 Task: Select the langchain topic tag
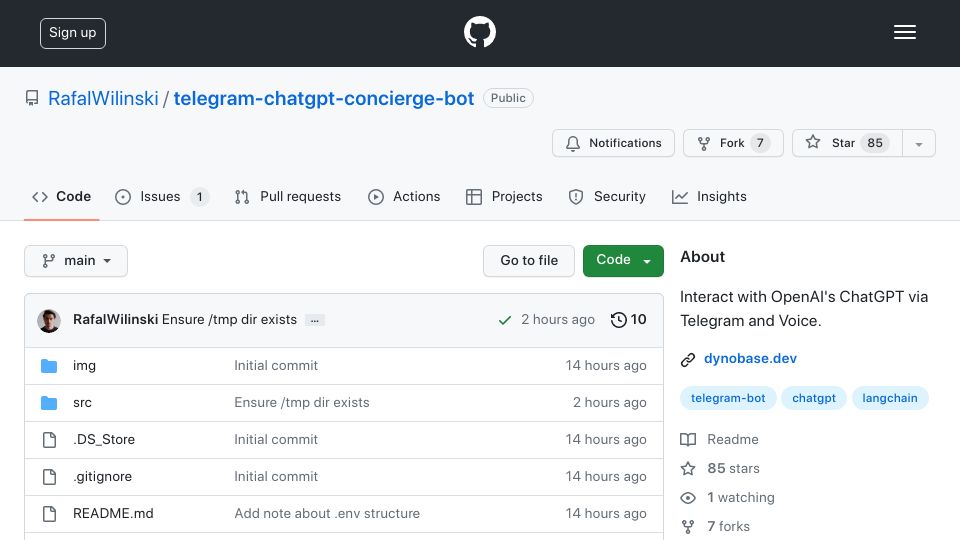tap(890, 398)
